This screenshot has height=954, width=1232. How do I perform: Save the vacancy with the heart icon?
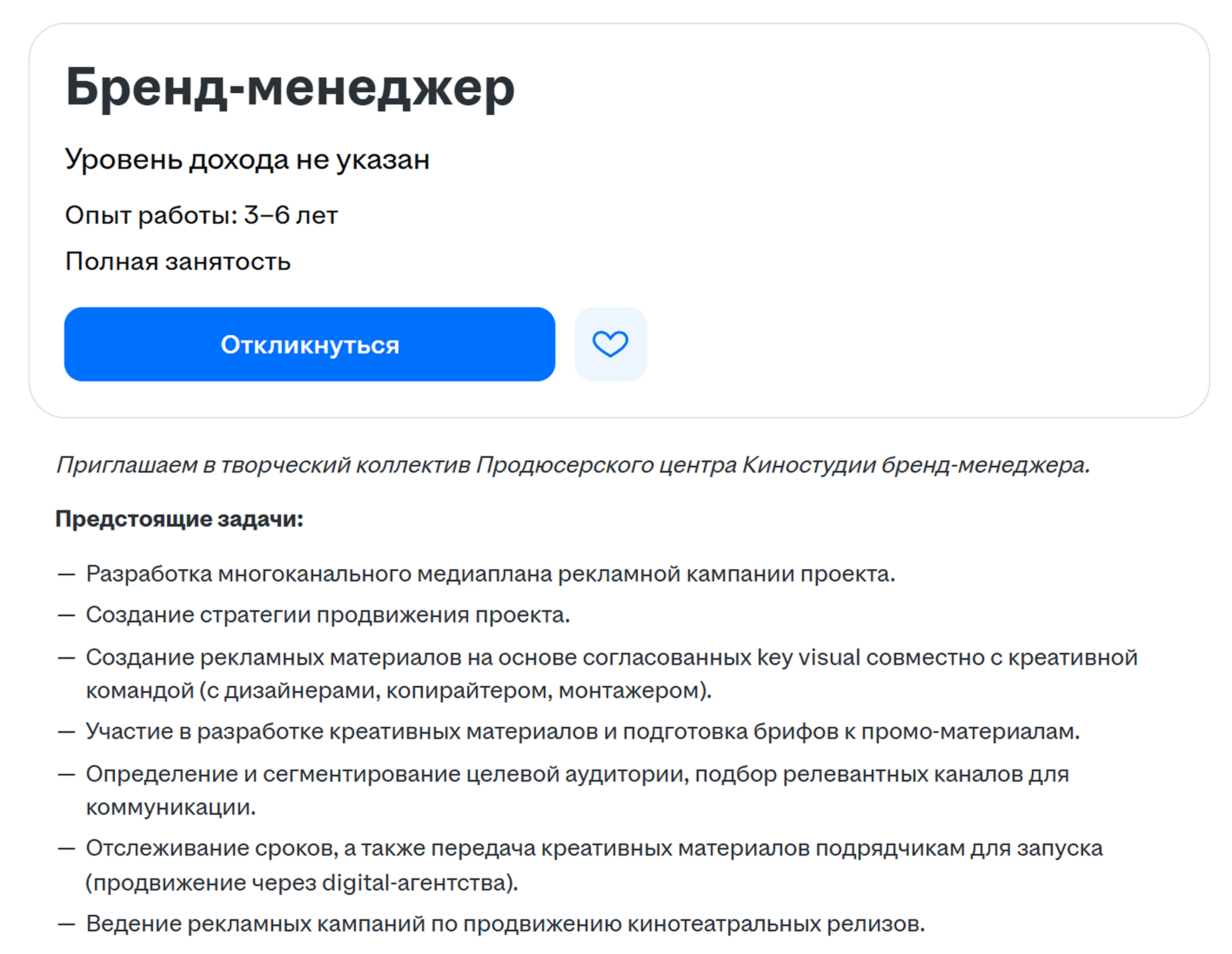(x=610, y=344)
